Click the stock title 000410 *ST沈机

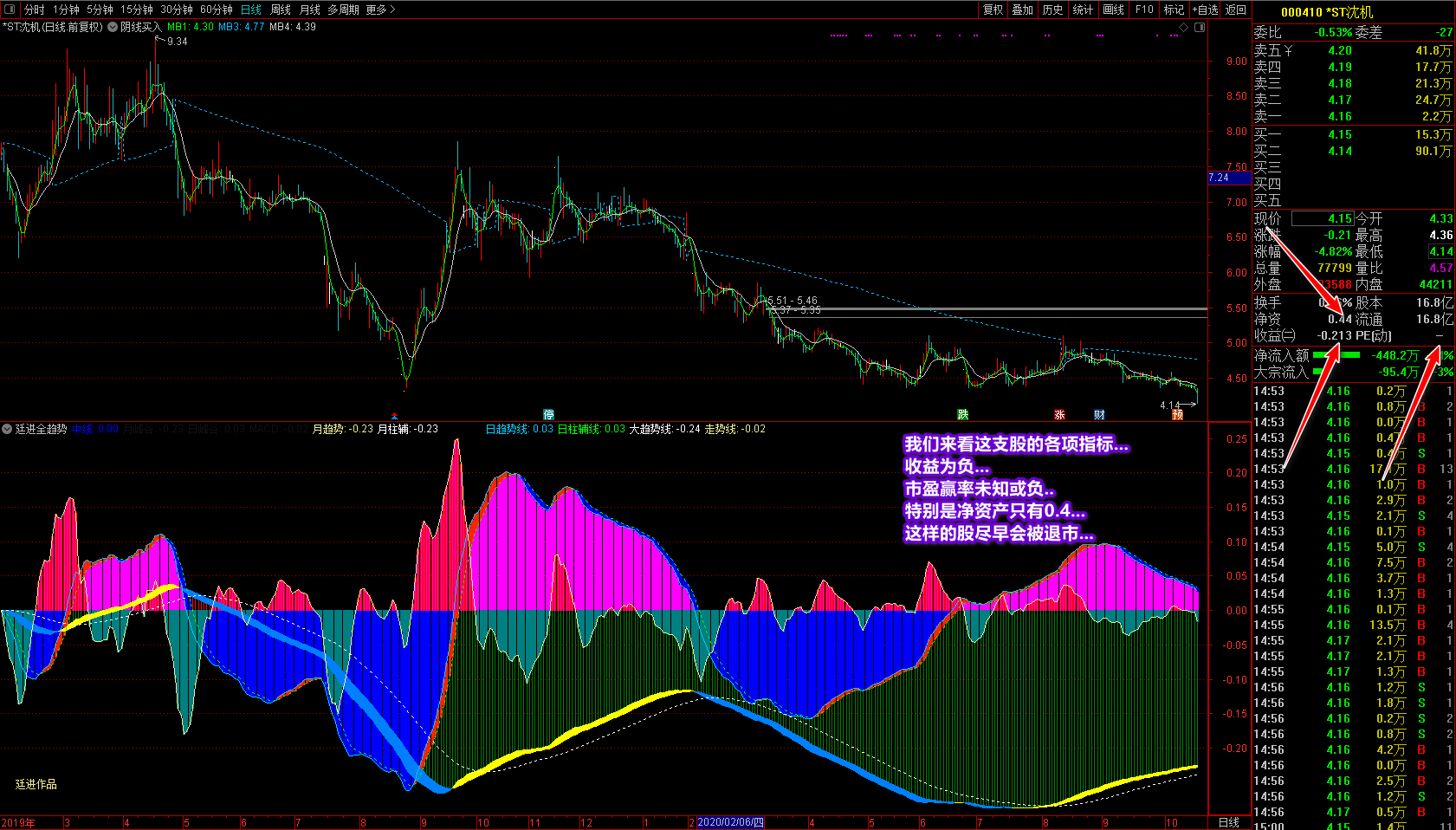tap(1327, 12)
